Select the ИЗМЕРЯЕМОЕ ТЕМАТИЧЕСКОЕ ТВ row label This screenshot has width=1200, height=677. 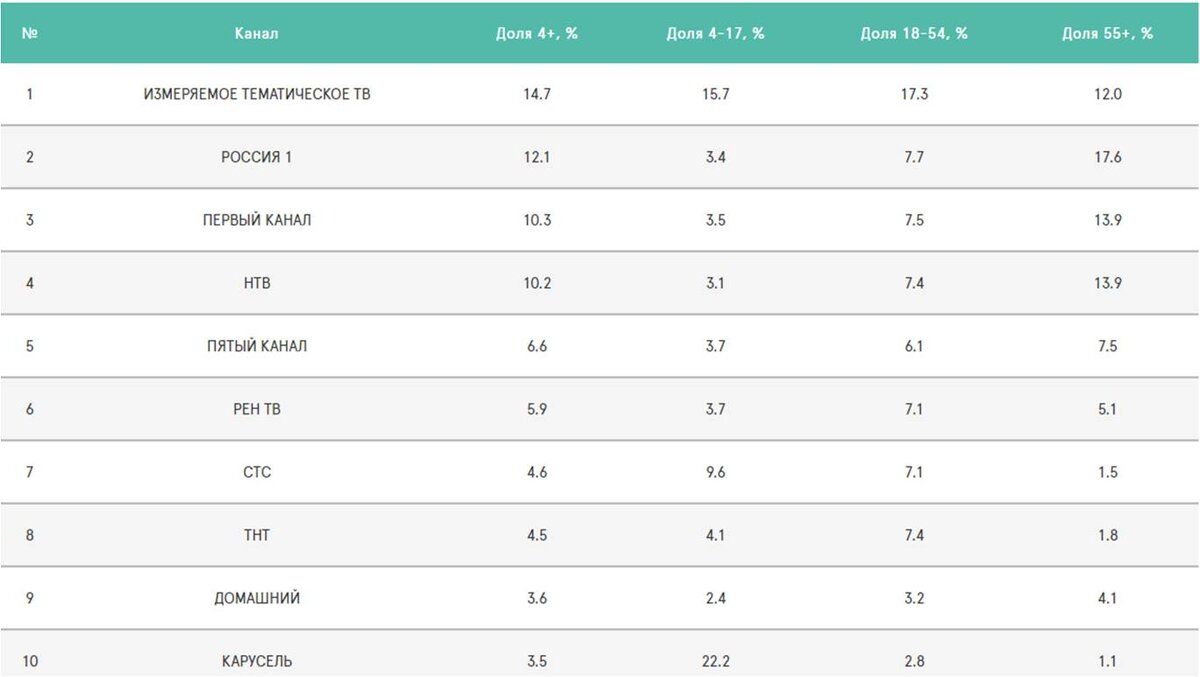(x=257, y=94)
